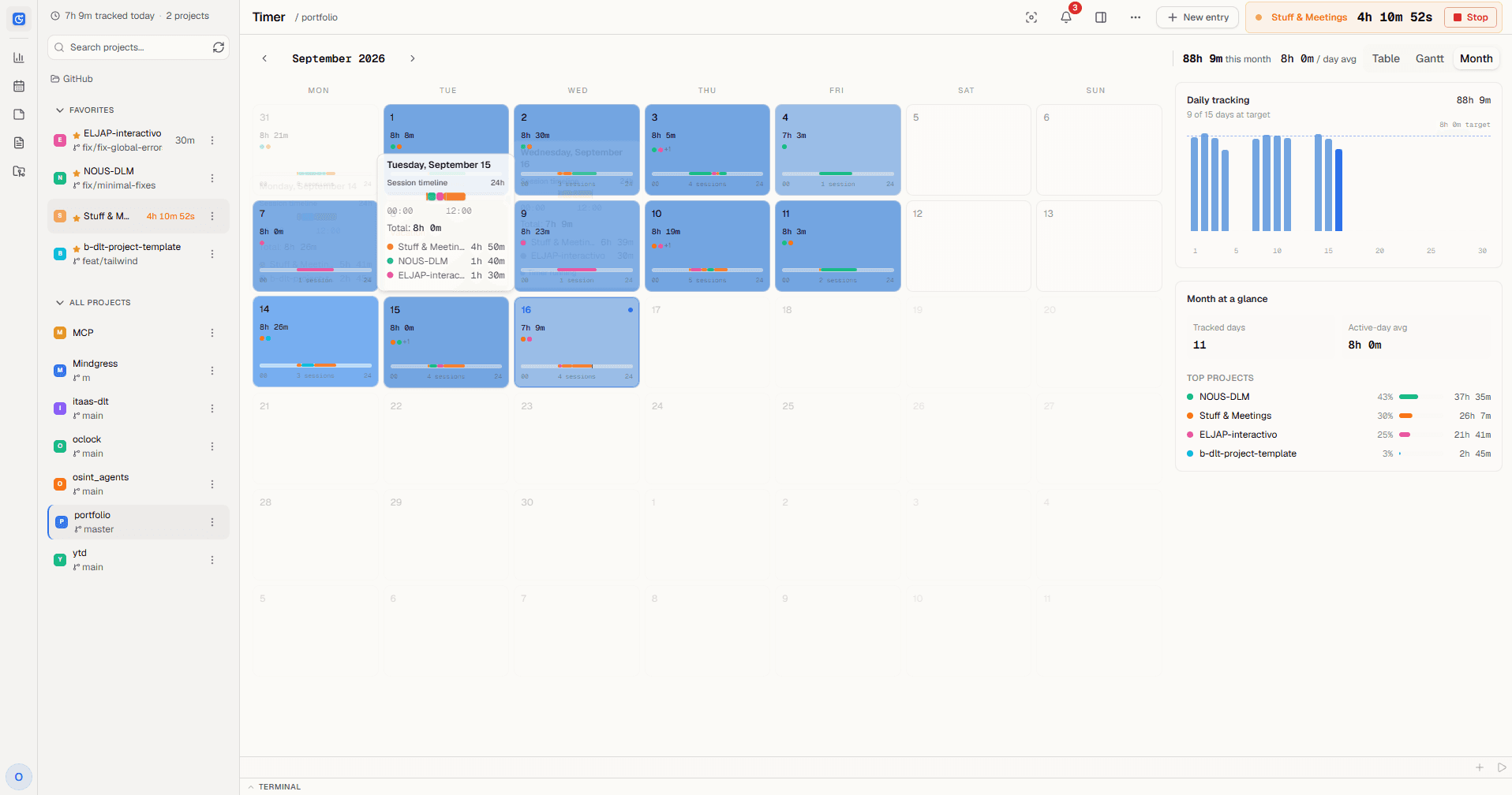Open options menu for portfolio project
The width and height of the screenshot is (1512, 795).
tap(212, 522)
